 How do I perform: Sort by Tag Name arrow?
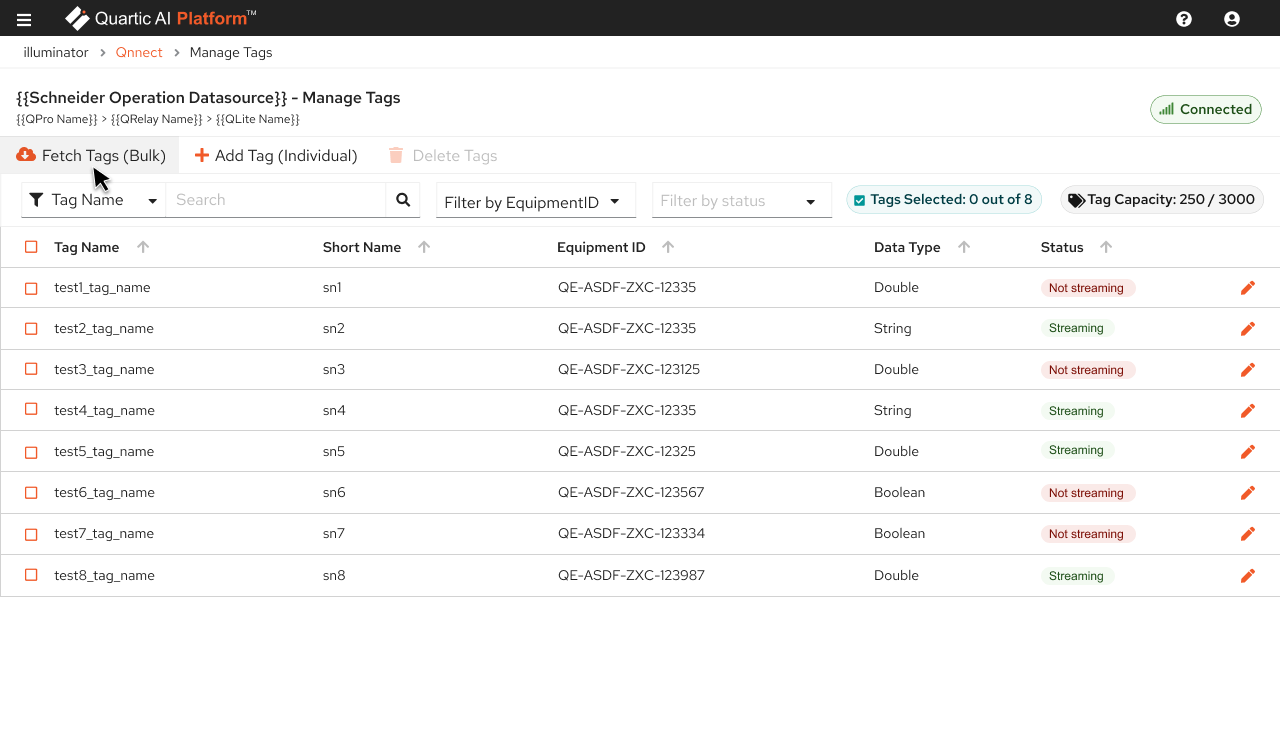[143, 247]
